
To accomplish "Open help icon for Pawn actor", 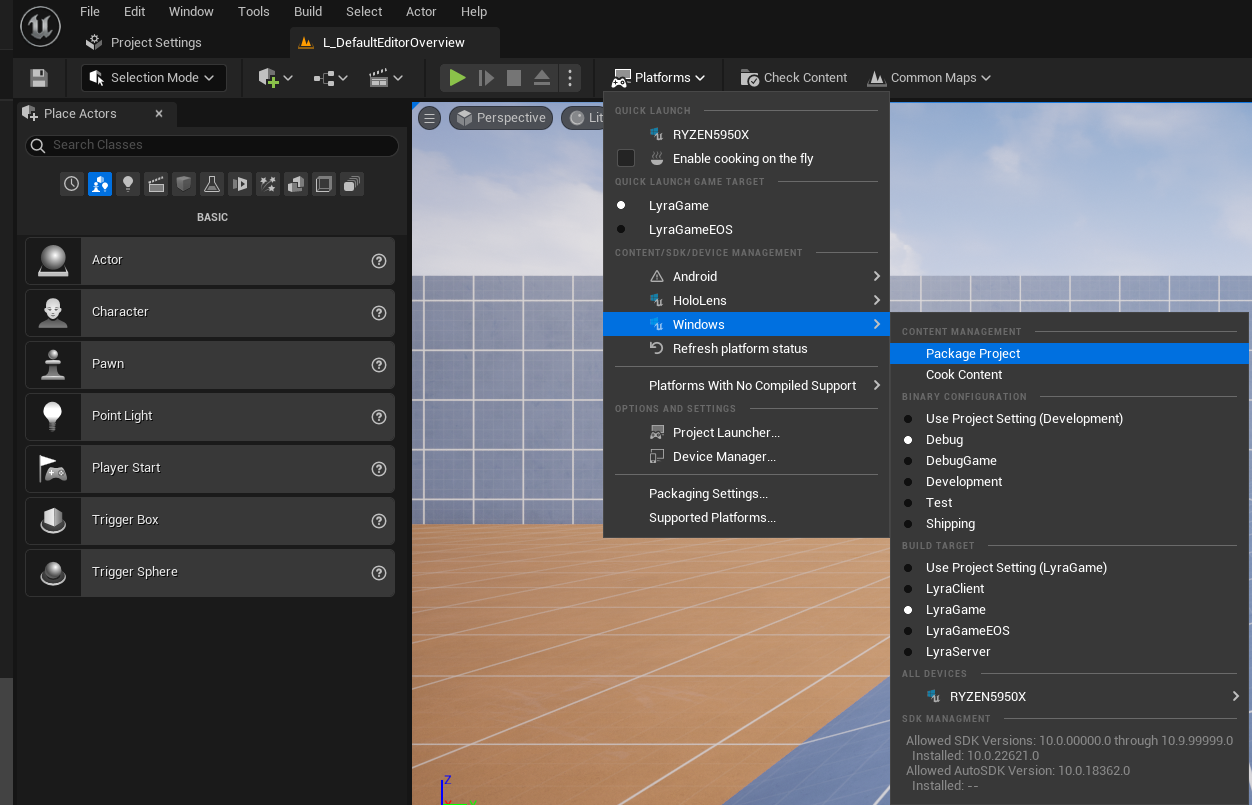I will pos(379,364).
